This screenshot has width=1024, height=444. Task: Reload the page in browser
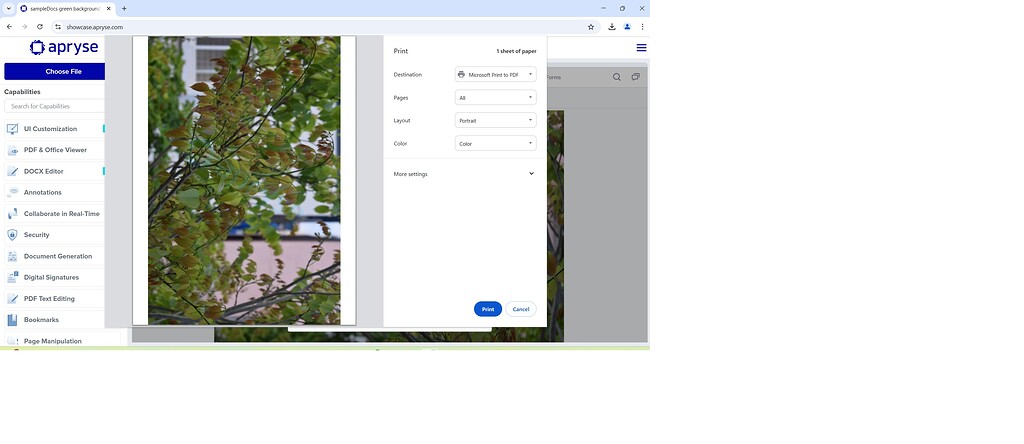click(x=39, y=27)
